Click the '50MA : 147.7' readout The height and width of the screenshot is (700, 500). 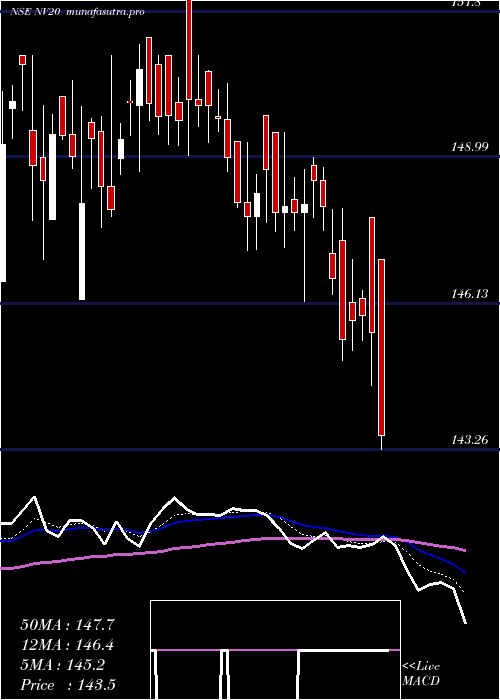tap(67, 625)
